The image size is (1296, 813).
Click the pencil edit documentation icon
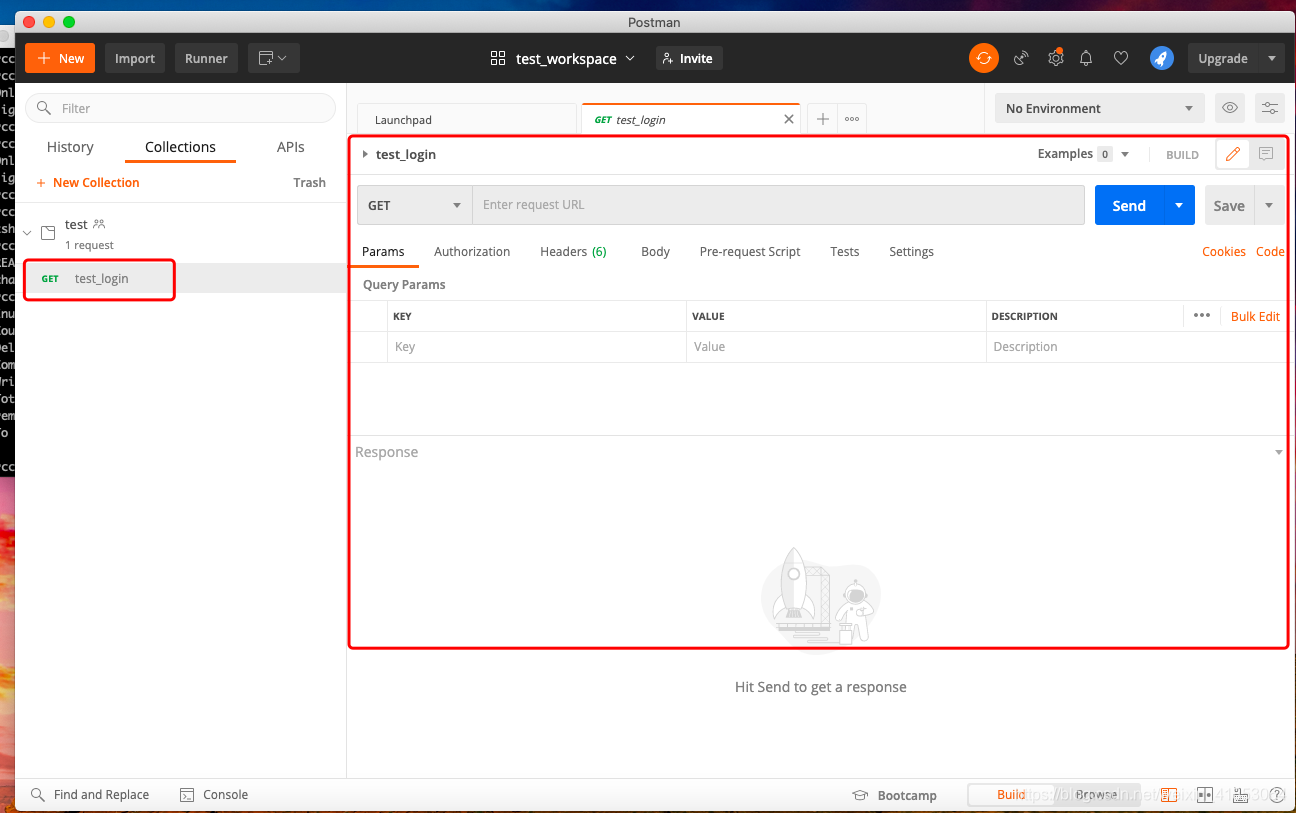pos(1232,154)
